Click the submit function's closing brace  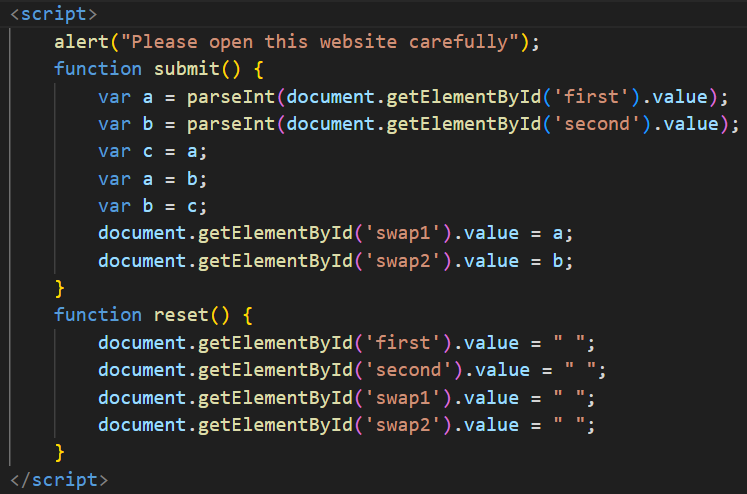coord(59,288)
